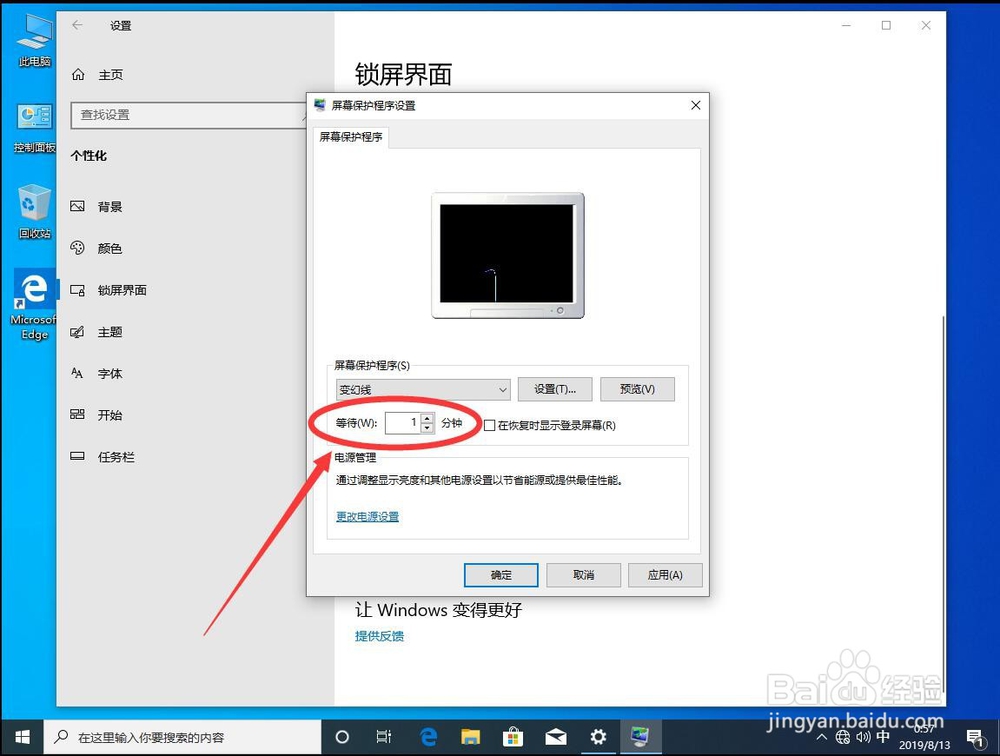Image resolution: width=1000 pixels, height=756 pixels.
Task: Click the taskbar search box
Action: pos(182,737)
